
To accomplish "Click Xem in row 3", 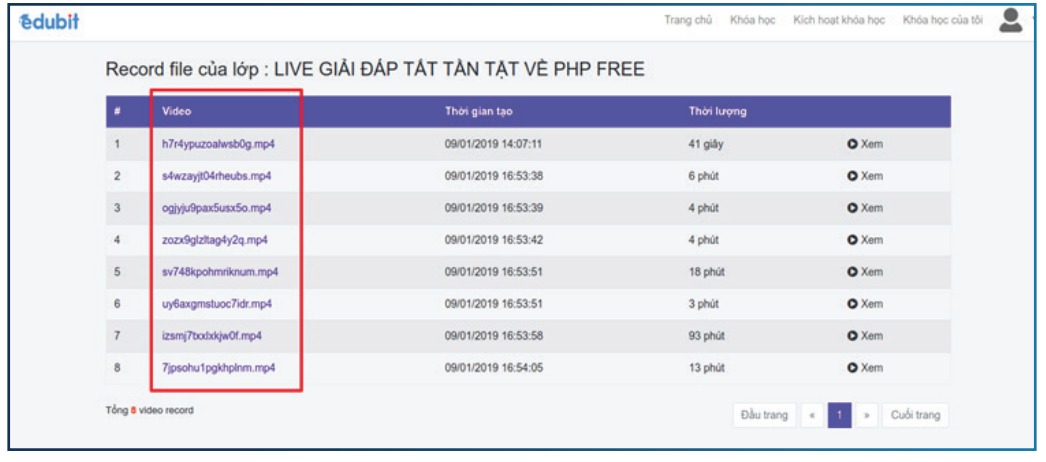I will coord(865,208).
